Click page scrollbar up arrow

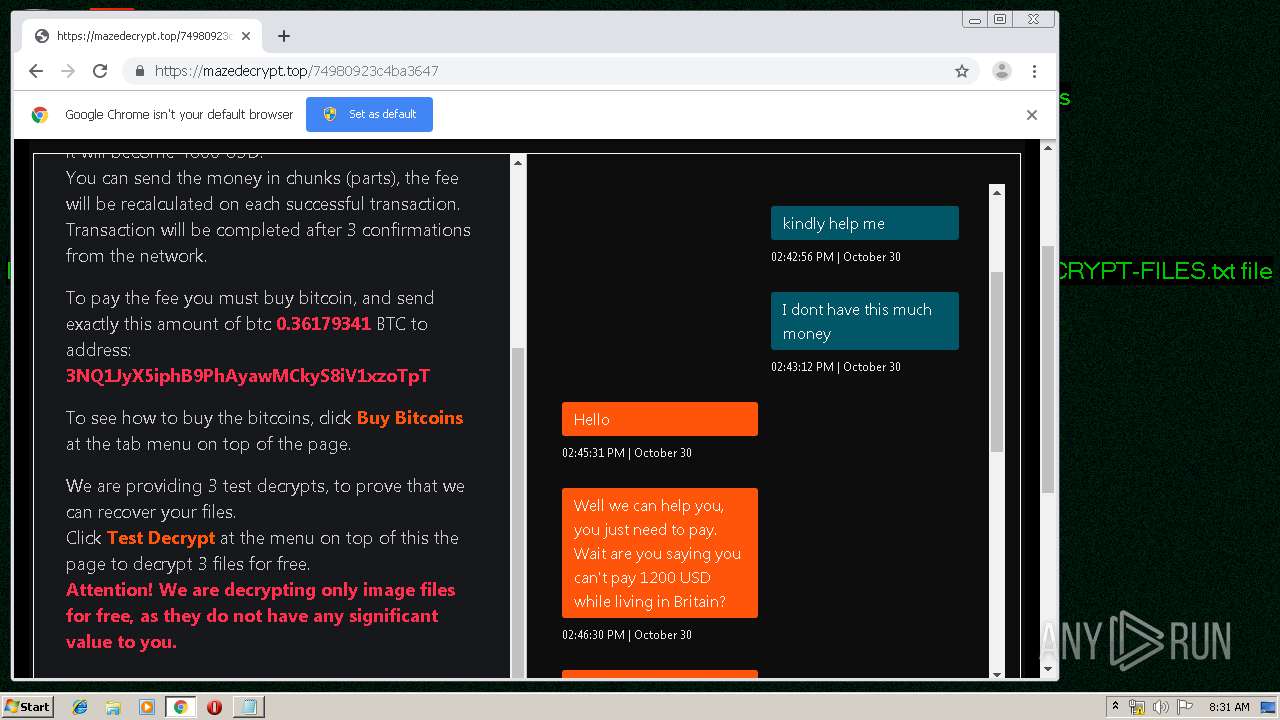[1048, 148]
